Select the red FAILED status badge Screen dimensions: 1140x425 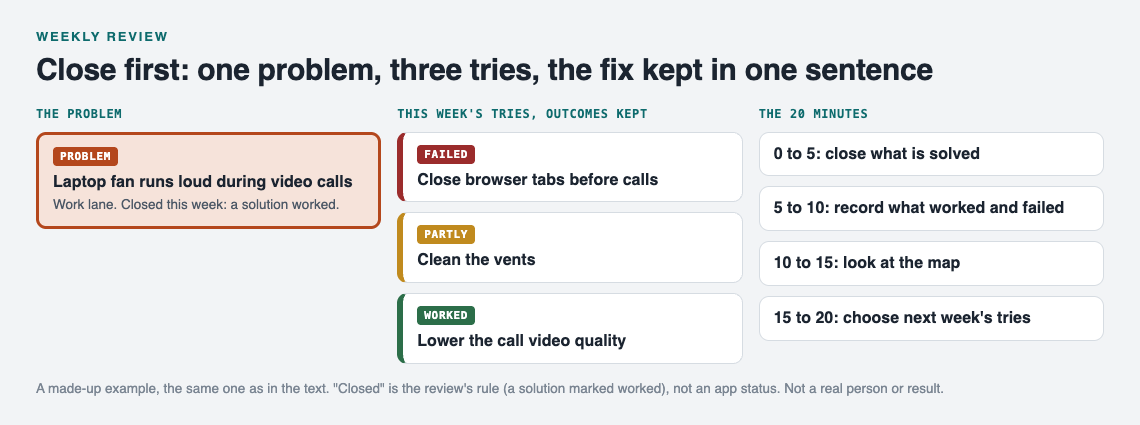point(446,154)
